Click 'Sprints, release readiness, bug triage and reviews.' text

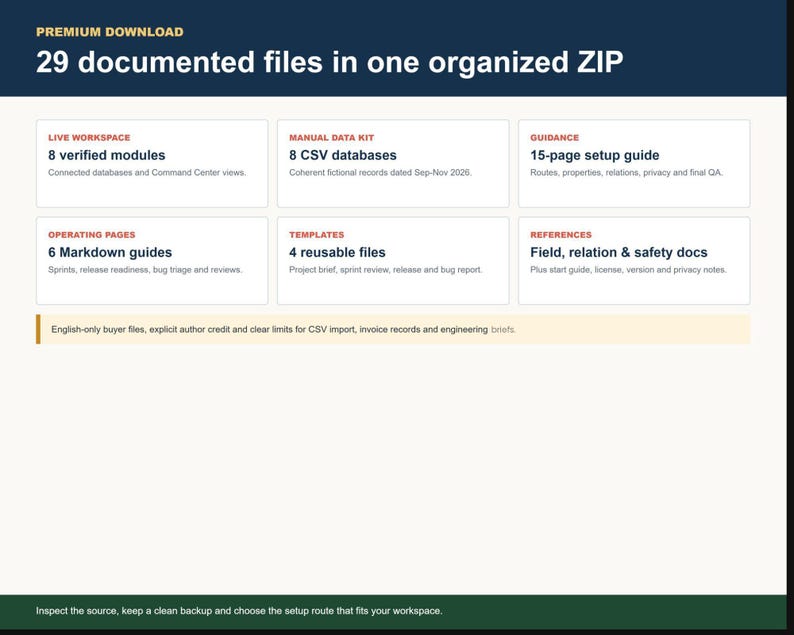(x=145, y=270)
